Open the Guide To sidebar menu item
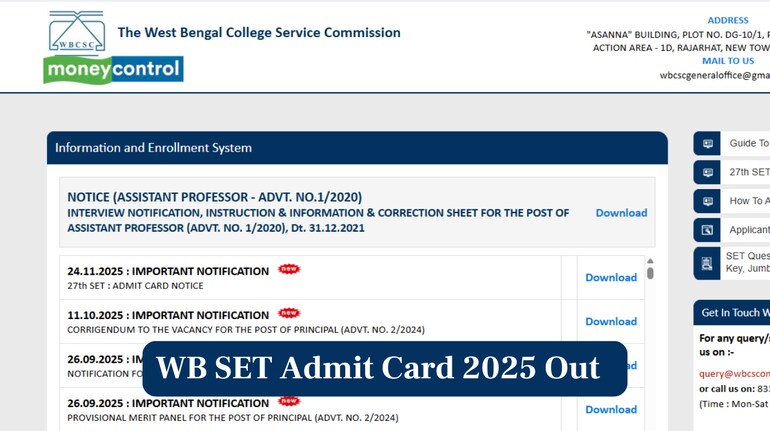 pos(748,143)
